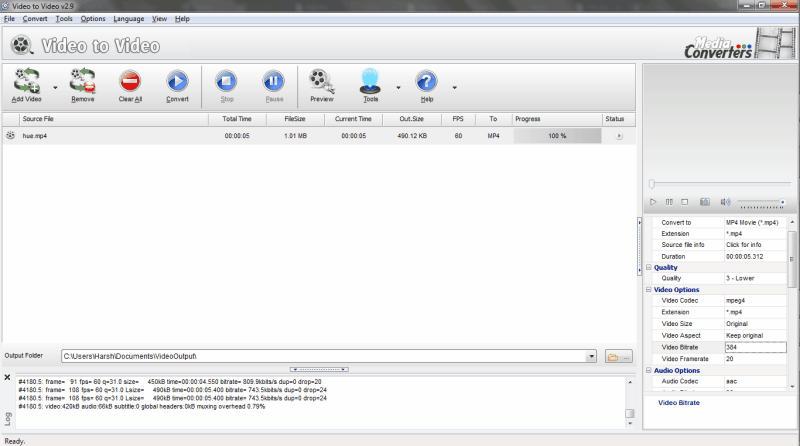Edit the Video Bitrate 384 field
The image size is (800, 446).
click(x=755, y=347)
